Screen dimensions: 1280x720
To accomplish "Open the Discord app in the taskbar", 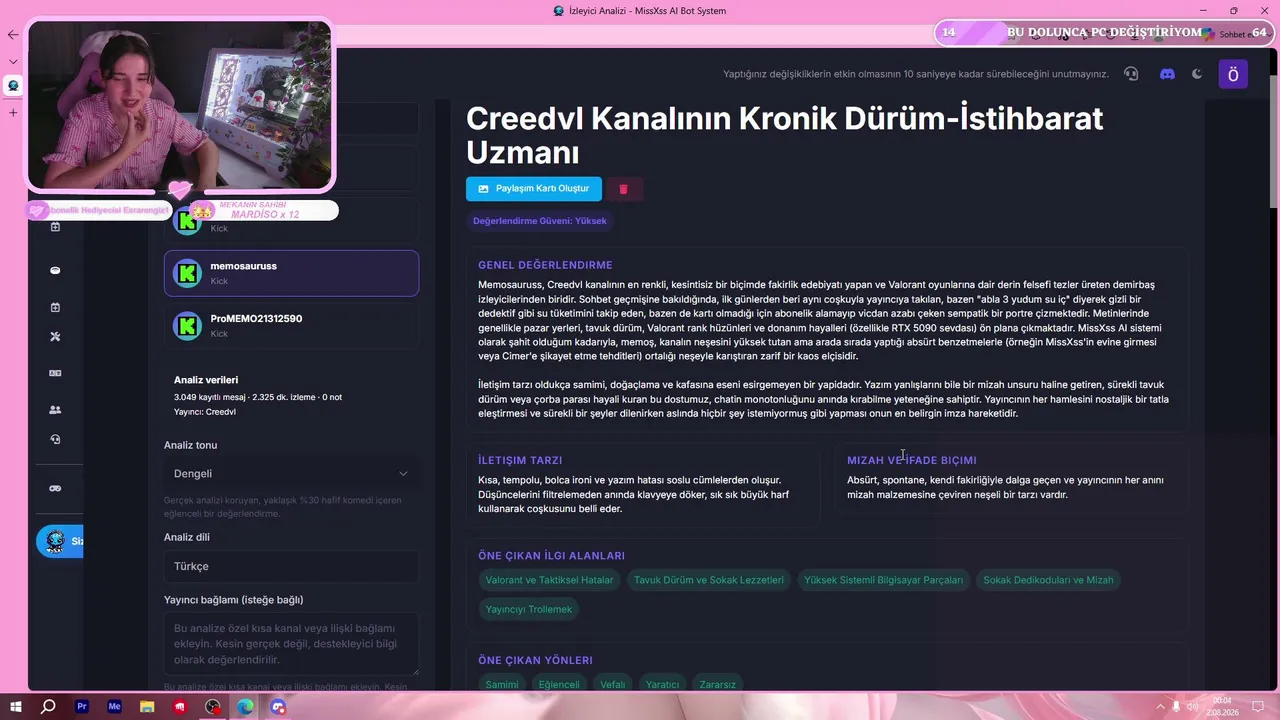I will [x=278, y=706].
